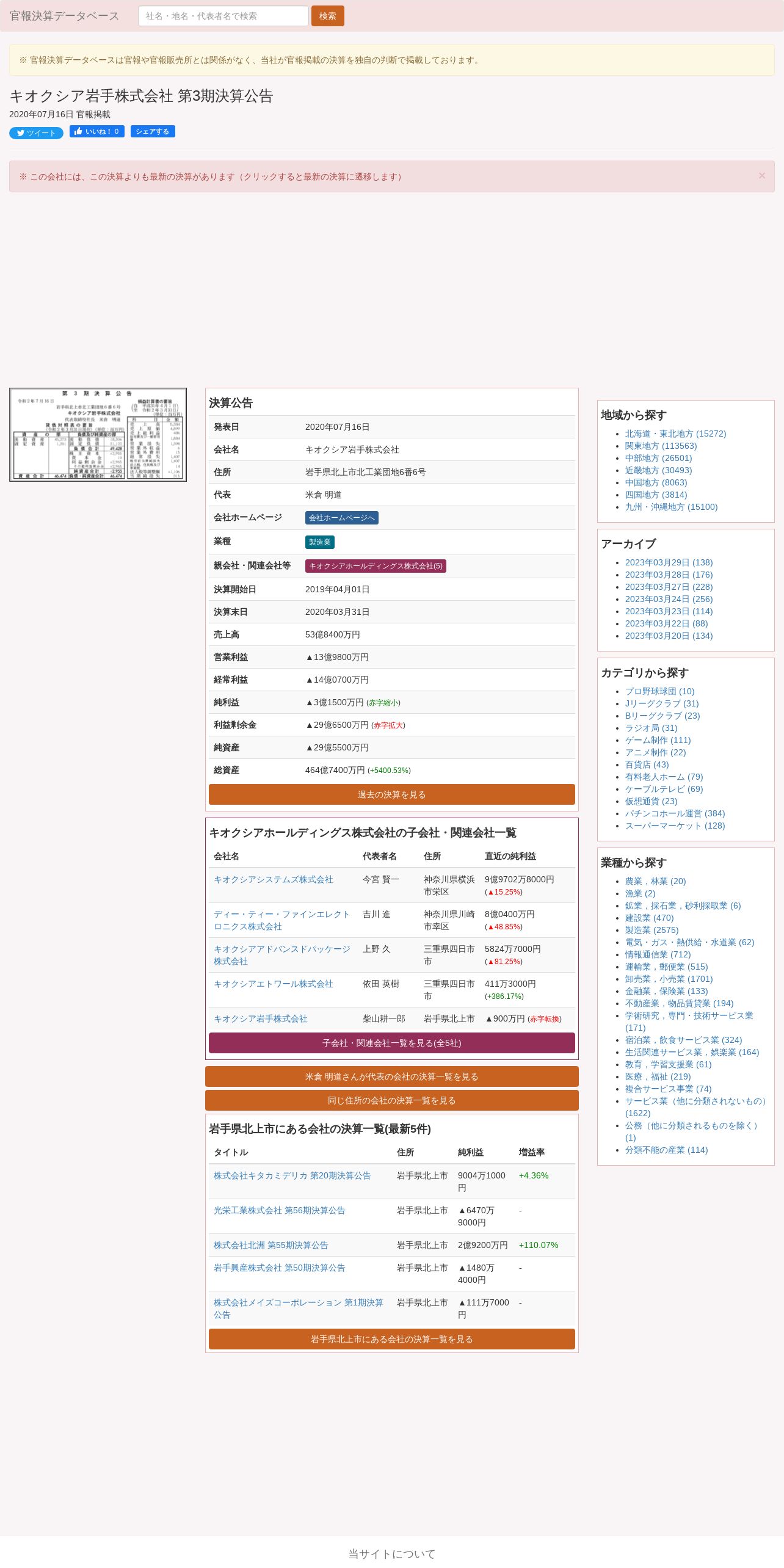Open 建設業 (470) industry
This screenshot has height=1568, width=784.
(x=649, y=918)
